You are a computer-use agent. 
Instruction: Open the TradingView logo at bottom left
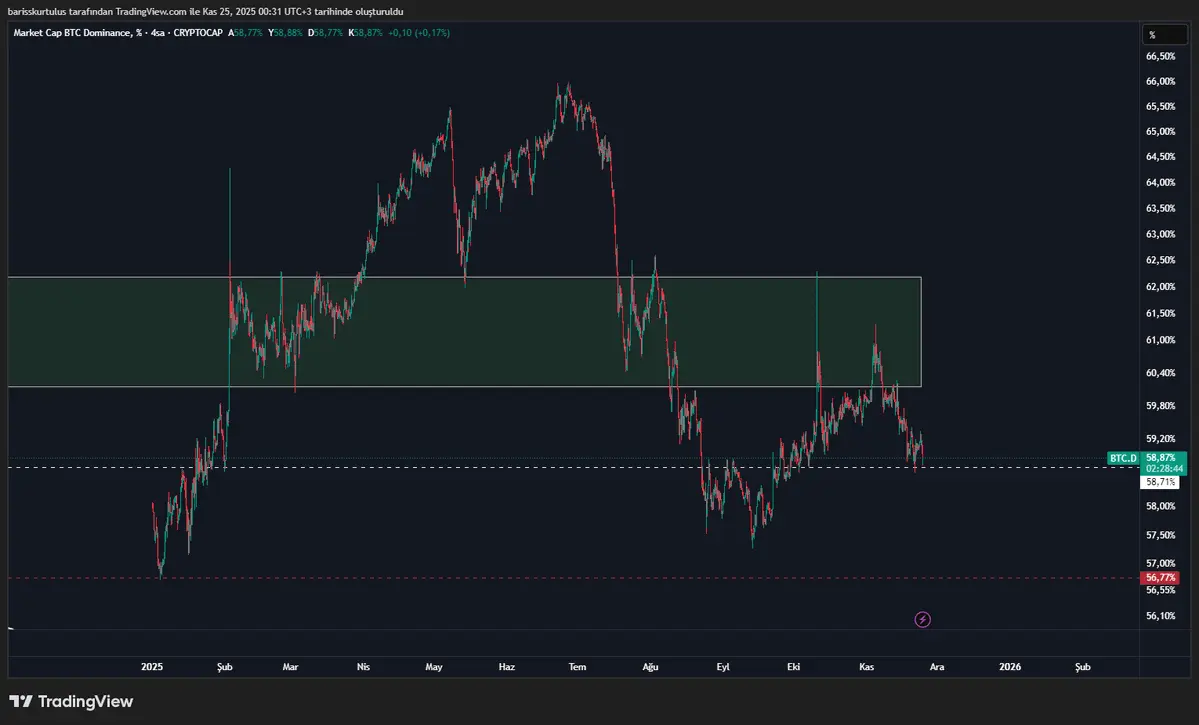(71, 701)
